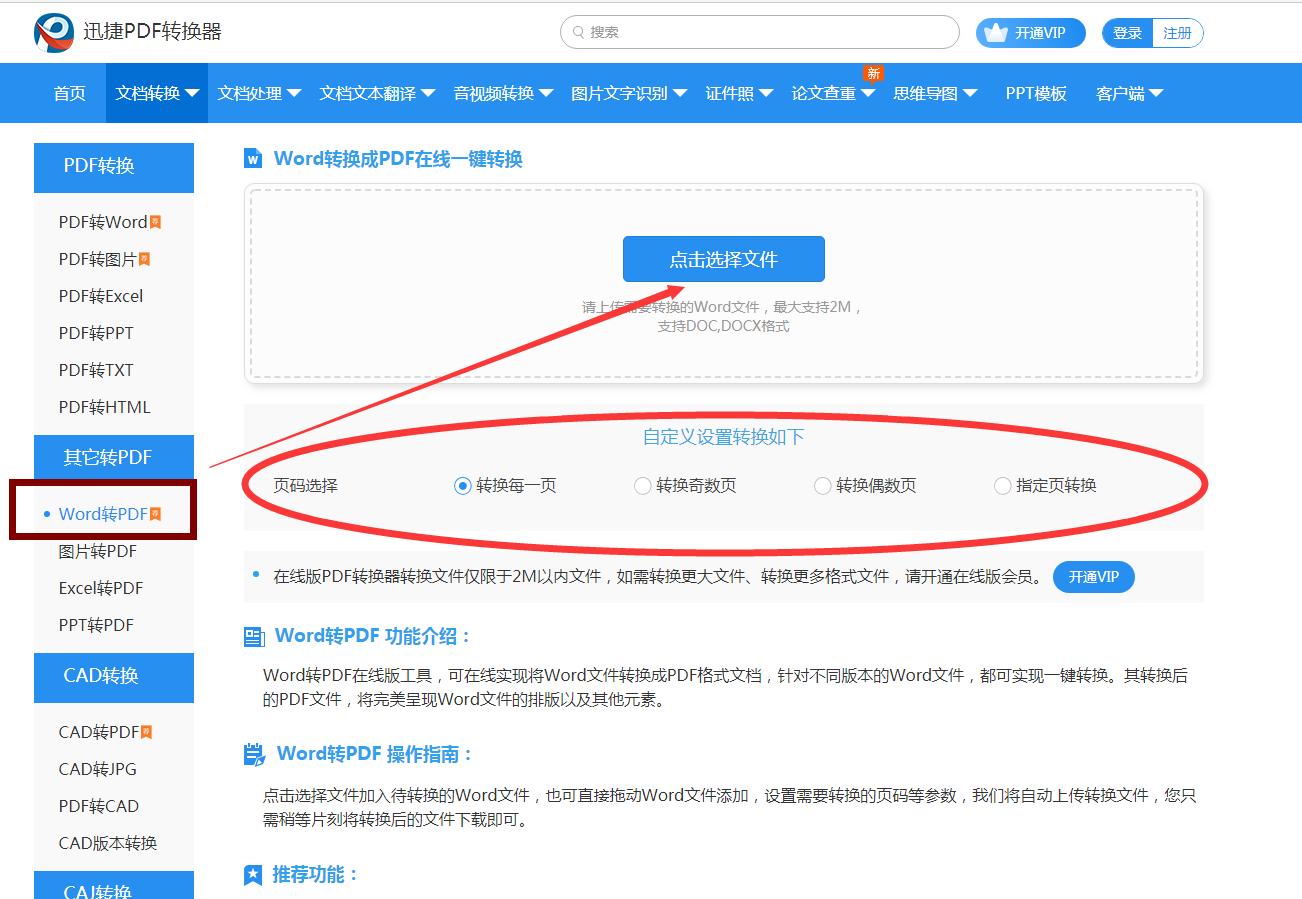This screenshot has width=1302, height=899.
Task: Click the search magnifier icon
Action: click(x=578, y=32)
